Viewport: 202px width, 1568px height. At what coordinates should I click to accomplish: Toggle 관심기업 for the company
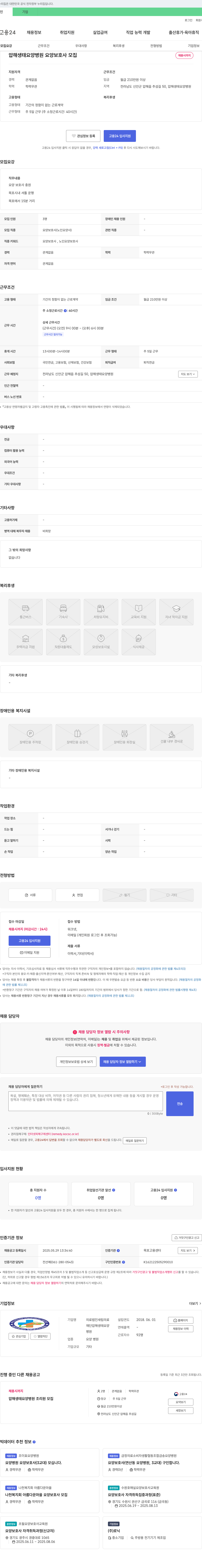[19, 1336]
